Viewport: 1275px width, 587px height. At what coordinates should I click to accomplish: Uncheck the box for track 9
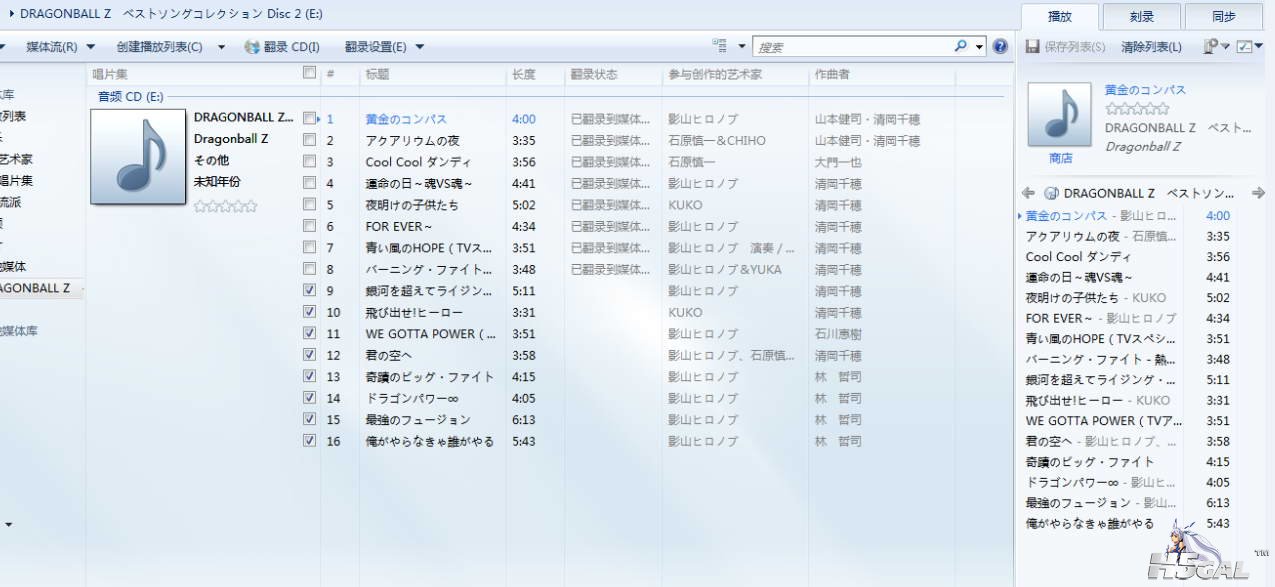pyautogui.click(x=309, y=290)
